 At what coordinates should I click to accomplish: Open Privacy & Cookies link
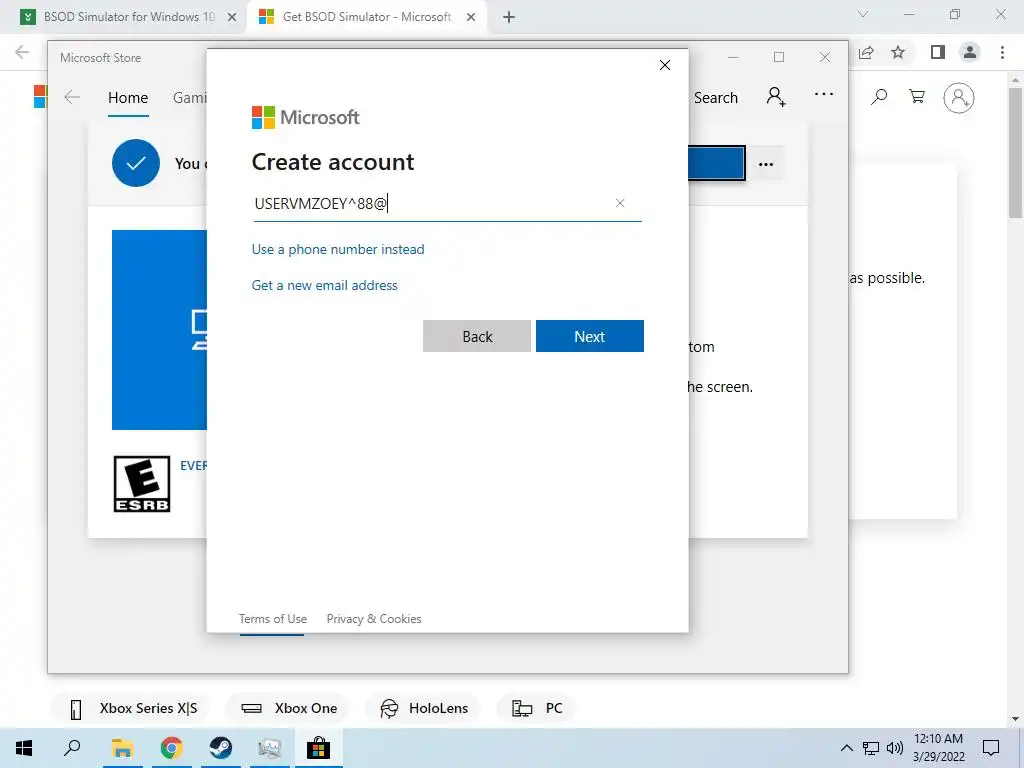coord(374,618)
